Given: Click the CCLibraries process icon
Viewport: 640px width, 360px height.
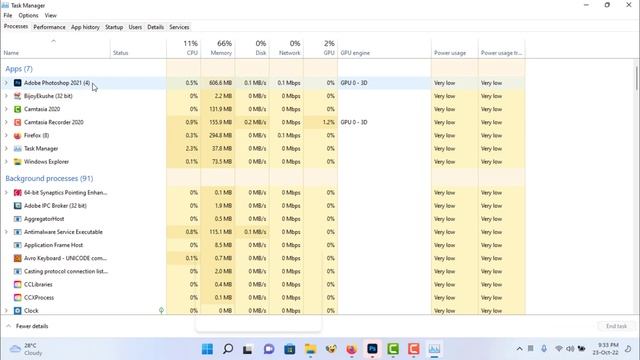Looking at the screenshot, I should [x=18, y=284].
